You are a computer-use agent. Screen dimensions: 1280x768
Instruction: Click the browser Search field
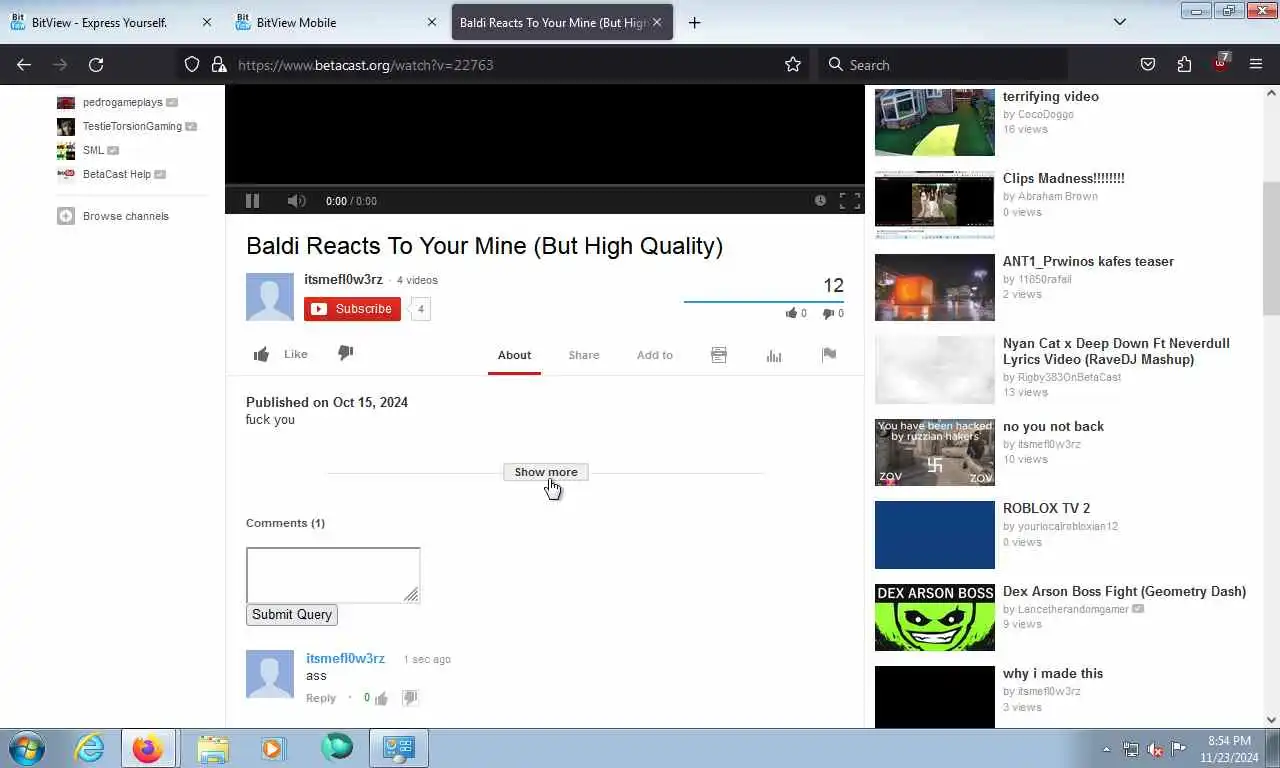coord(943,65)
